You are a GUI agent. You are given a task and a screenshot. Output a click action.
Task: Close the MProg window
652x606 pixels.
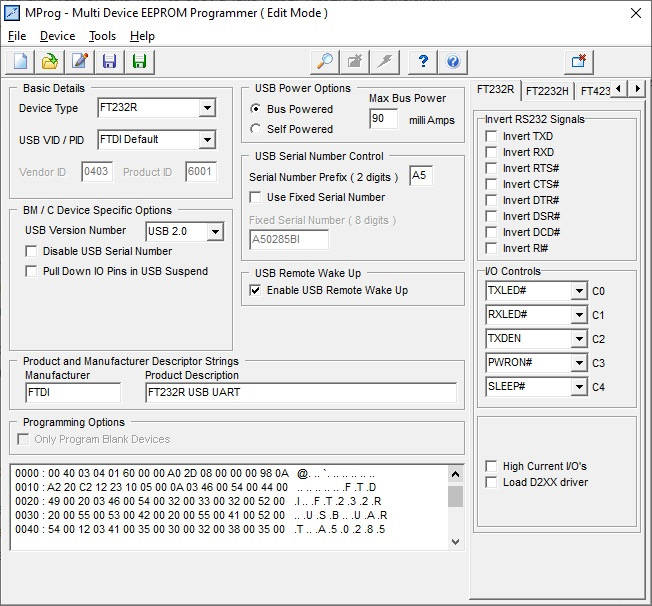pos(636,13)
